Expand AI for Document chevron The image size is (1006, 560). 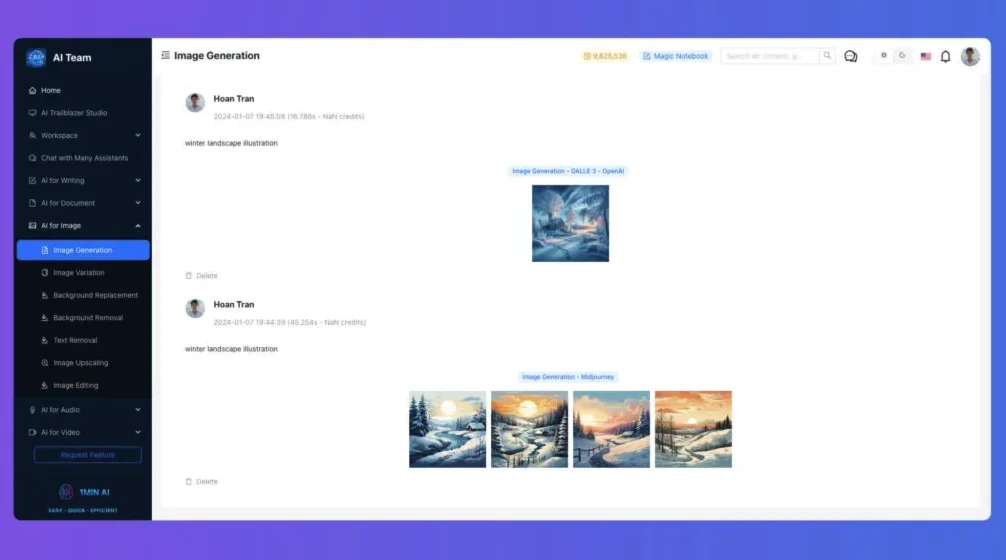[137, 203]
